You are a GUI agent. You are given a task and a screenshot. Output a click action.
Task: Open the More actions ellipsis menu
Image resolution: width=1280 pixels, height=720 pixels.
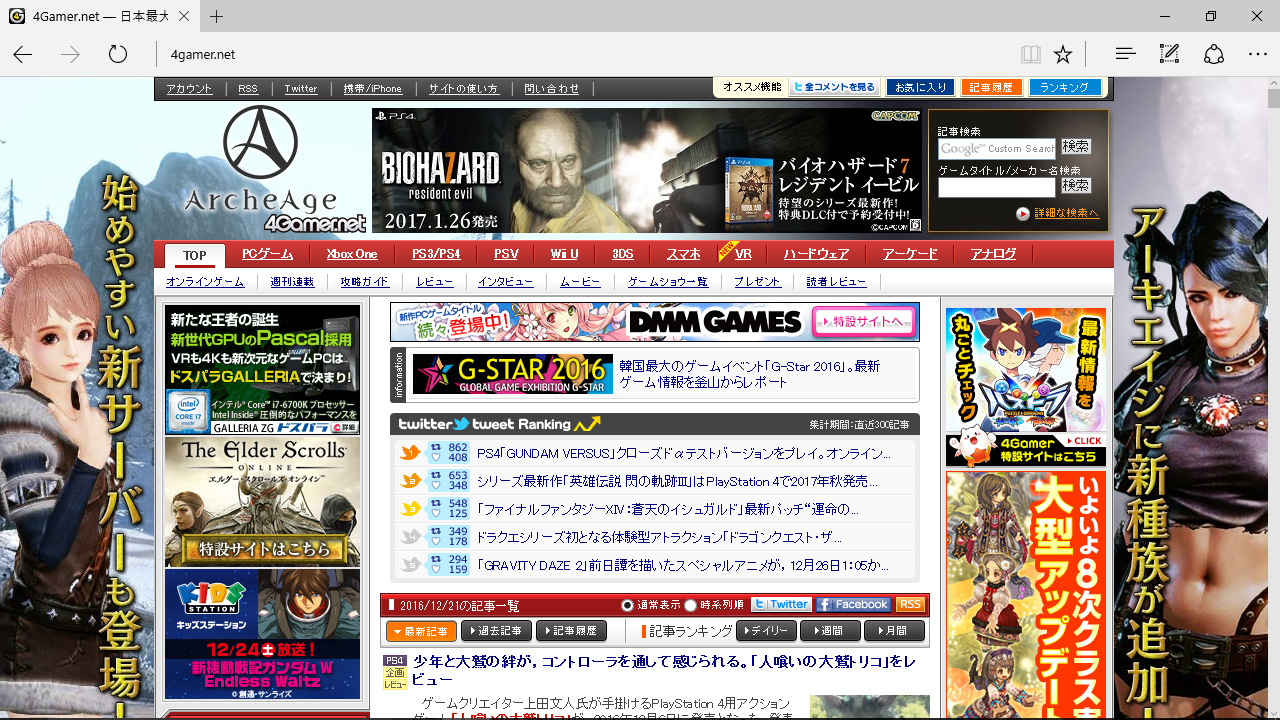1257,54
